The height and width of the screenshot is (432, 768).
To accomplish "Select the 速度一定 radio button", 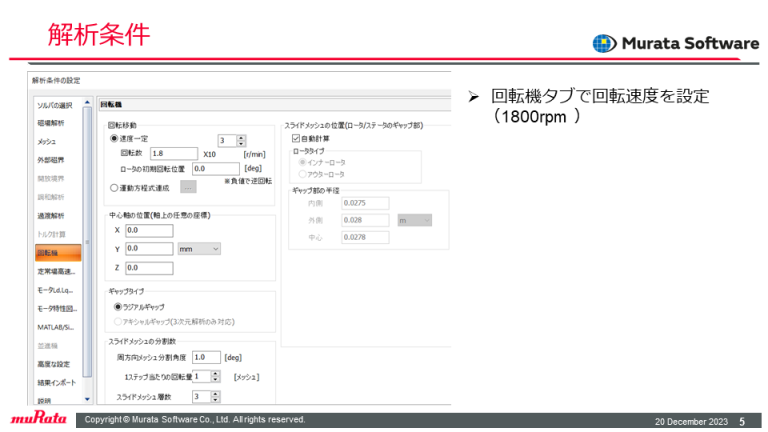I will click(x=113, y=140).
